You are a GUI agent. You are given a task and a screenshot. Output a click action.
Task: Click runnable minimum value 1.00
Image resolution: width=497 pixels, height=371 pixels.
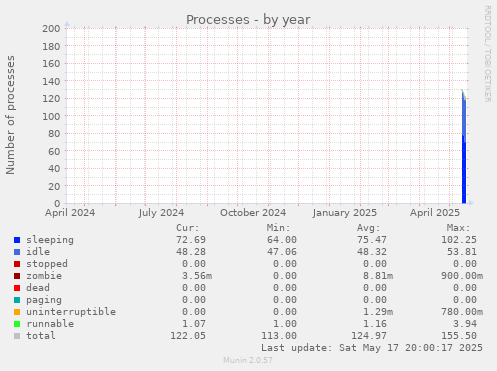285,324
